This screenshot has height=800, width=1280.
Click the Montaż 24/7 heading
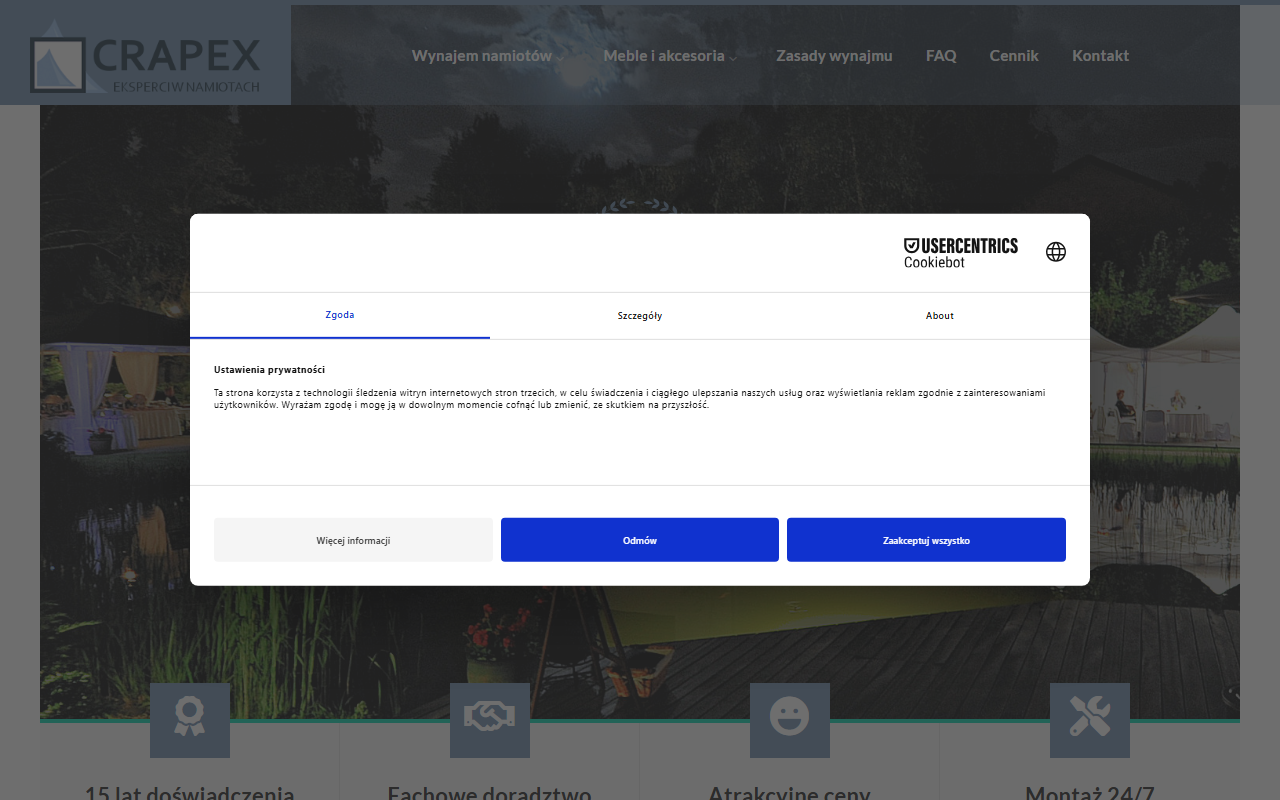[x=1090, y=792]
